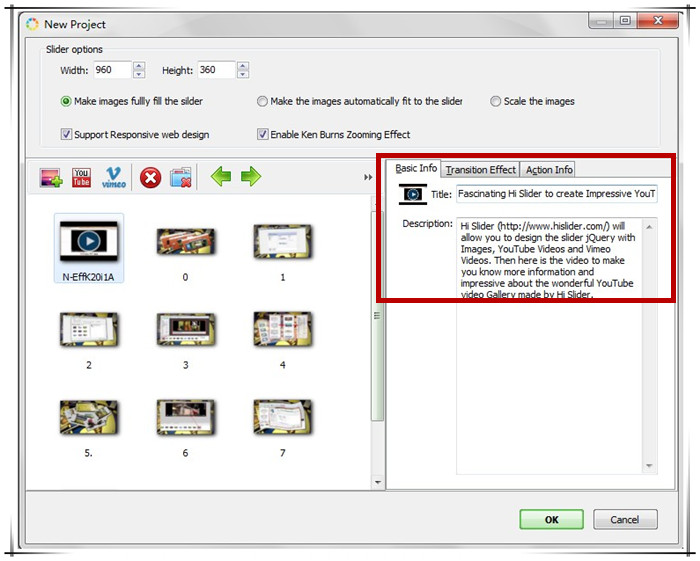Switch to the Transition Effect tab
The image size is (700, 561).
click(x=481, y=170)
